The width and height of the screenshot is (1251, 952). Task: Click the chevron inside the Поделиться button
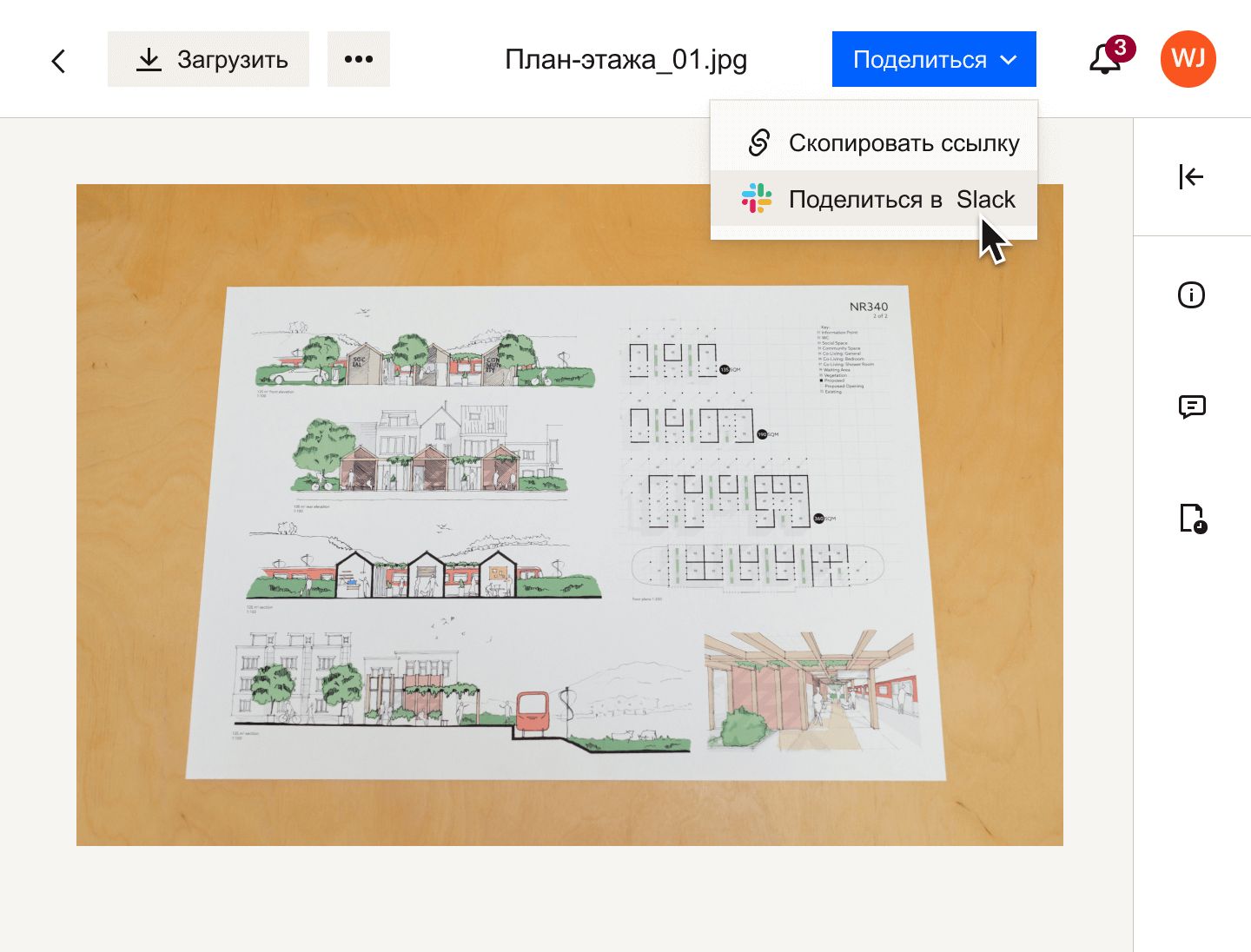pos(1009,61)
